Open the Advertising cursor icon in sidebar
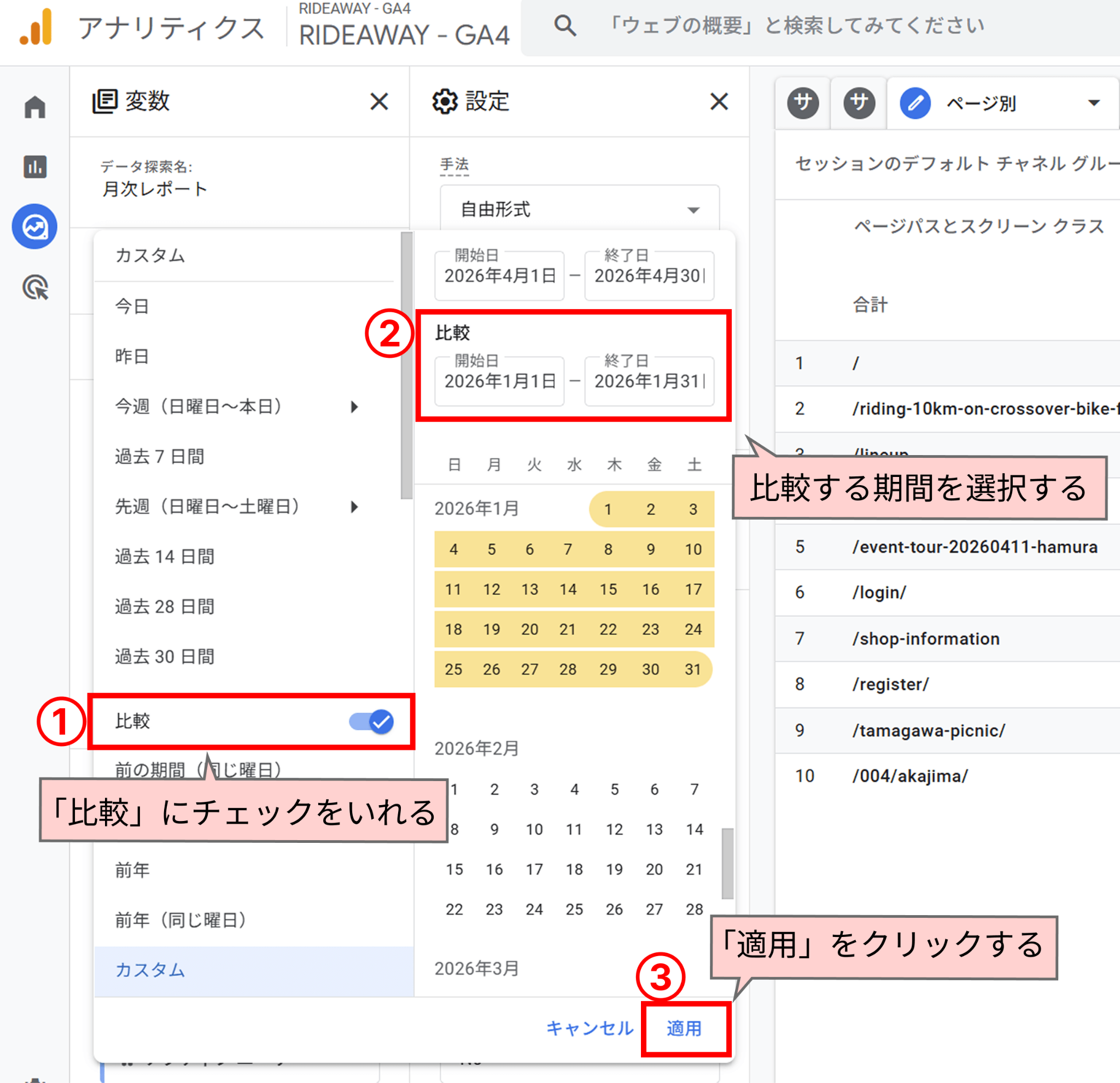The image size is (1120, 1083). coord(35,287)
